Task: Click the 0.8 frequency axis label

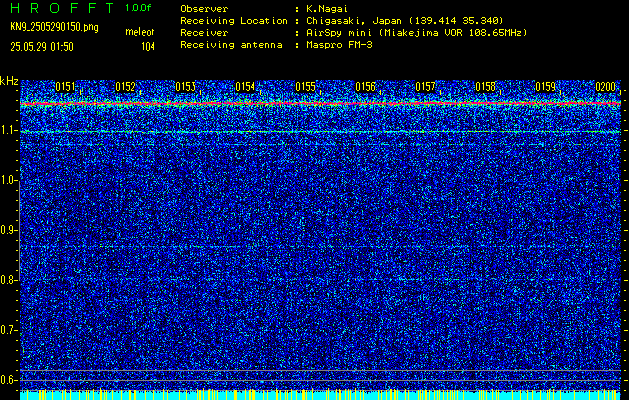Action: pyautogui.click(x=8, y=280)
